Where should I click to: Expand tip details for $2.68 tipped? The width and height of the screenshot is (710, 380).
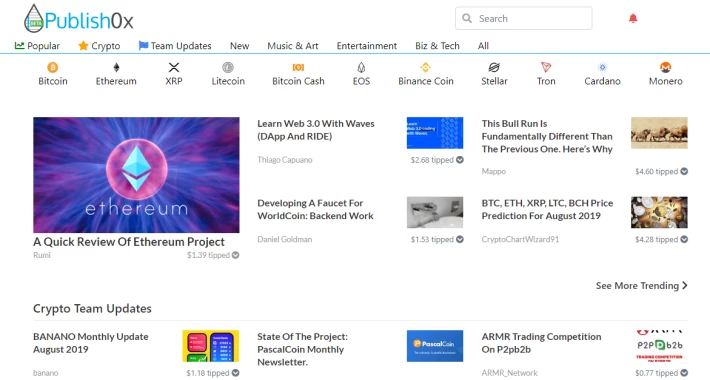coord(460,160)
